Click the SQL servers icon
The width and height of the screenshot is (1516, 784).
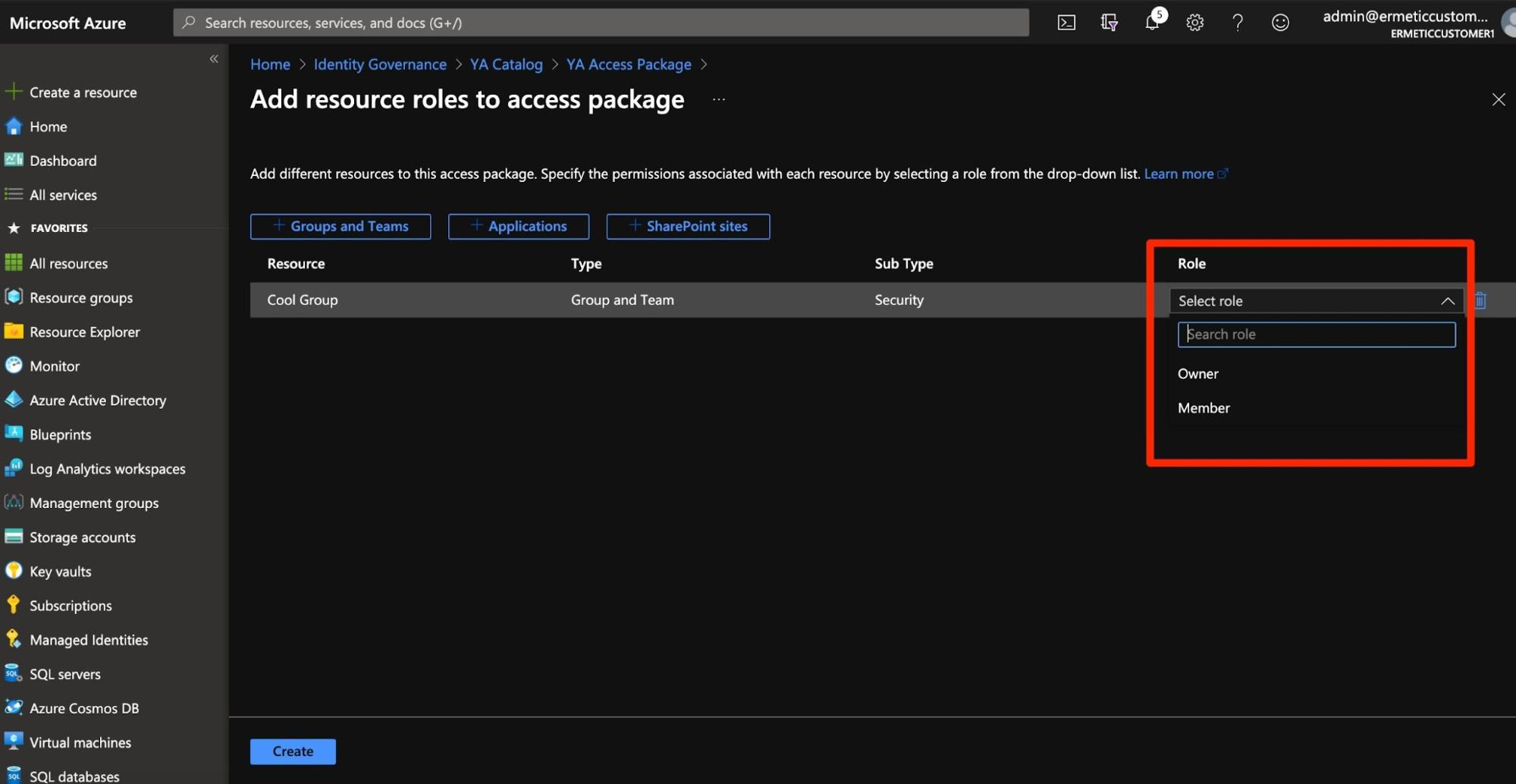click(14, 673)
